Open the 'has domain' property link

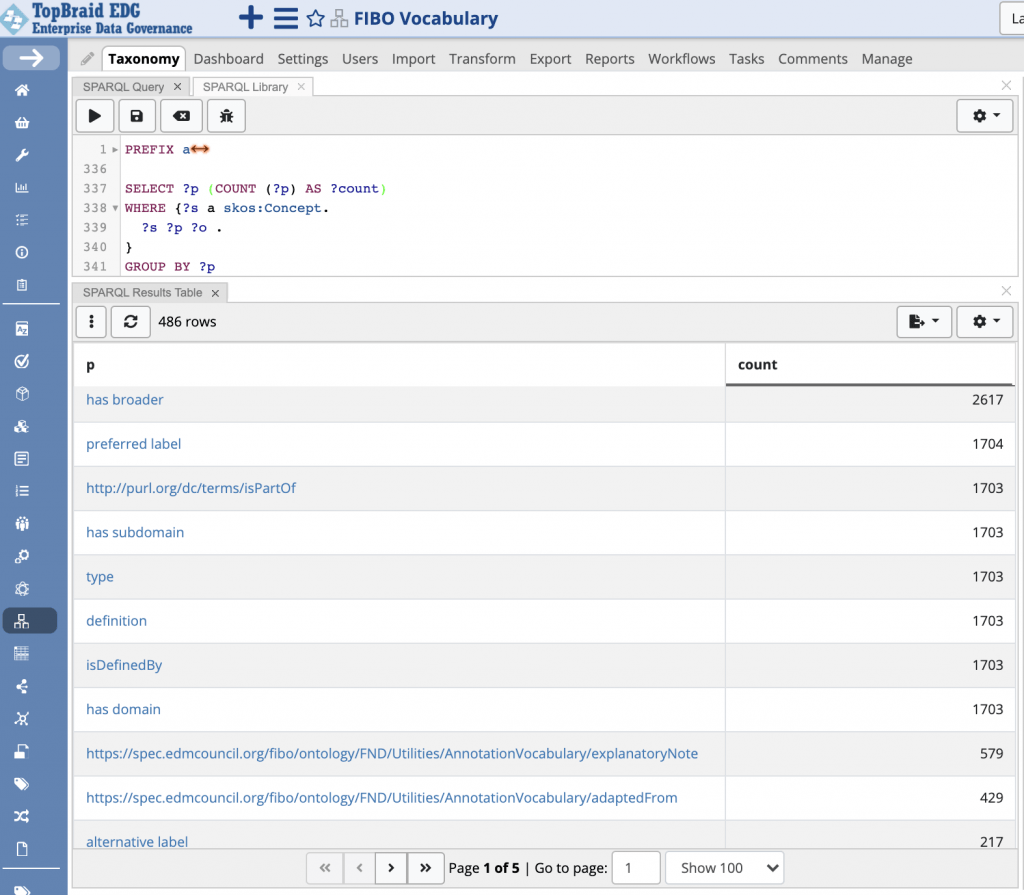pyautogui.click(x=123, y=709)
